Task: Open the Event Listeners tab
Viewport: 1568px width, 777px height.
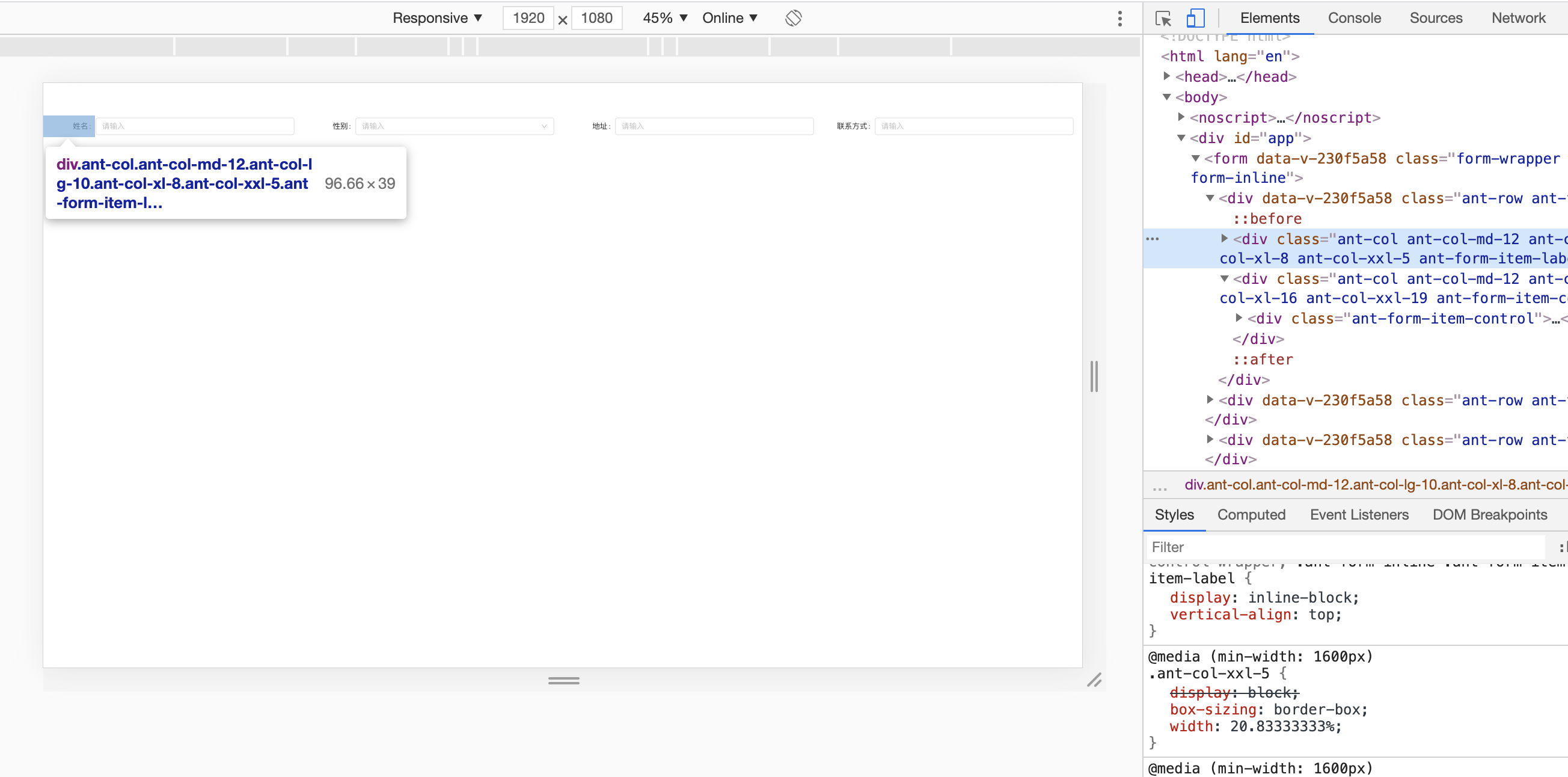Action: tap(1359, 515)
